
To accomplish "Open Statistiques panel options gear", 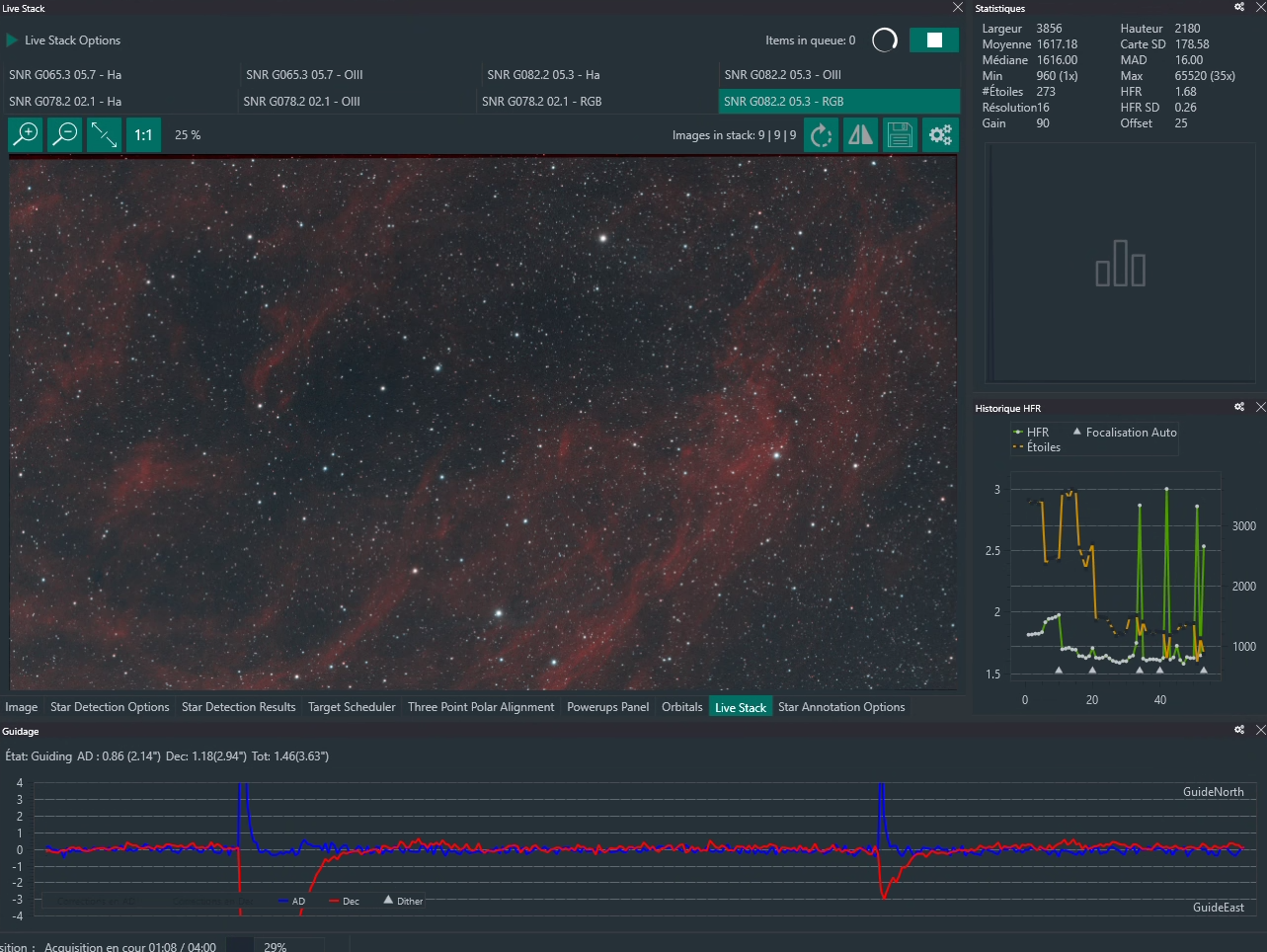I will (1239, 7).
